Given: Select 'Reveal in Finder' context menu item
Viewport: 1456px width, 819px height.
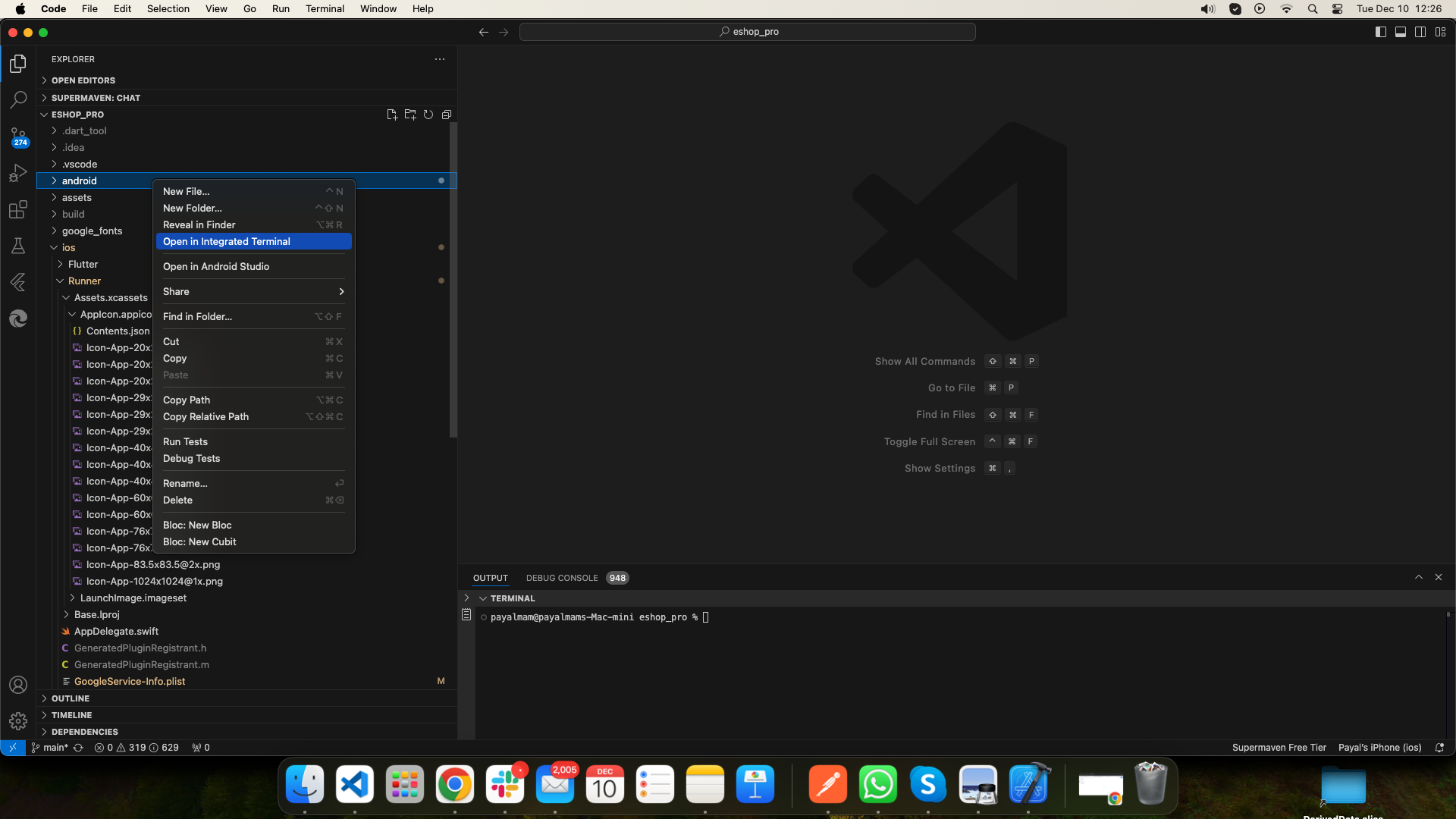Looking at the screenshot, I should [x=200, y=224].
